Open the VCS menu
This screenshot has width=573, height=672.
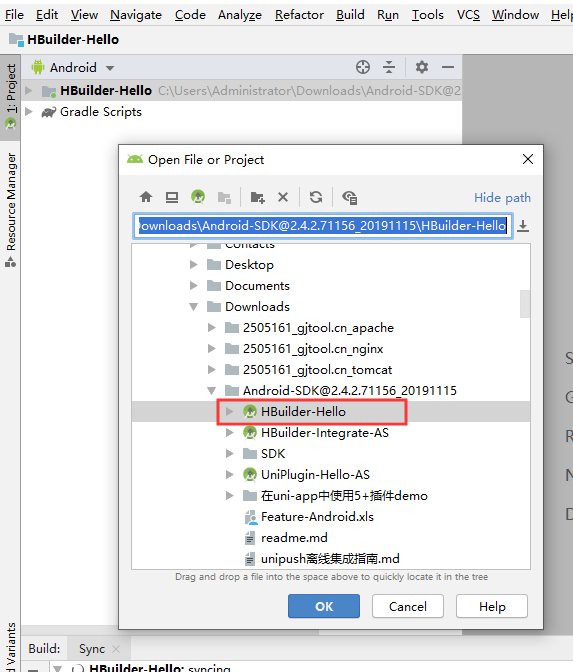tap(468, 15)
